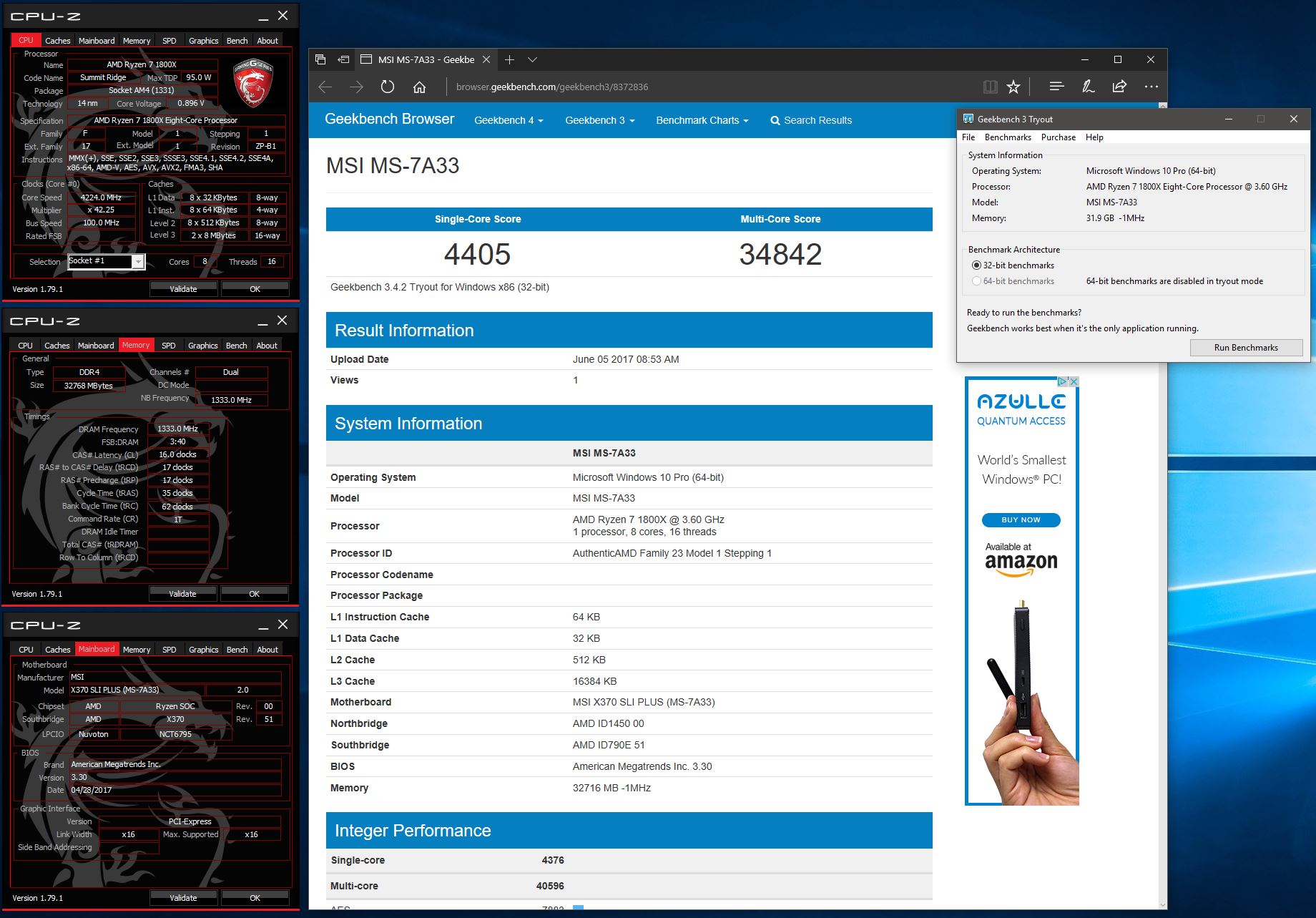Select 32-bit benchmarks radio button

click(976, 265)
